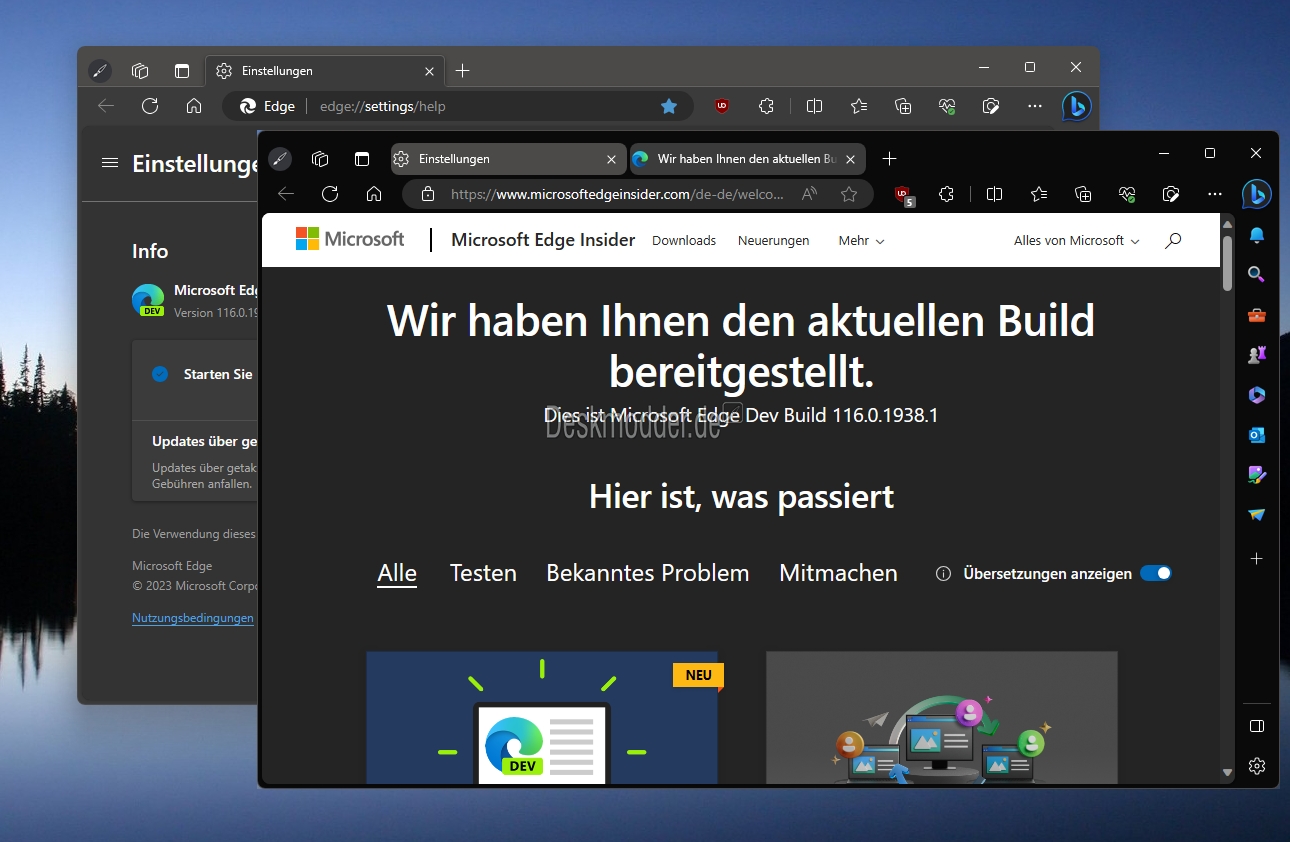Refresh the page in the back settings window
The height and width of the screenshot is (842, 1290).
pyautogui.click(x=150, y=106)
